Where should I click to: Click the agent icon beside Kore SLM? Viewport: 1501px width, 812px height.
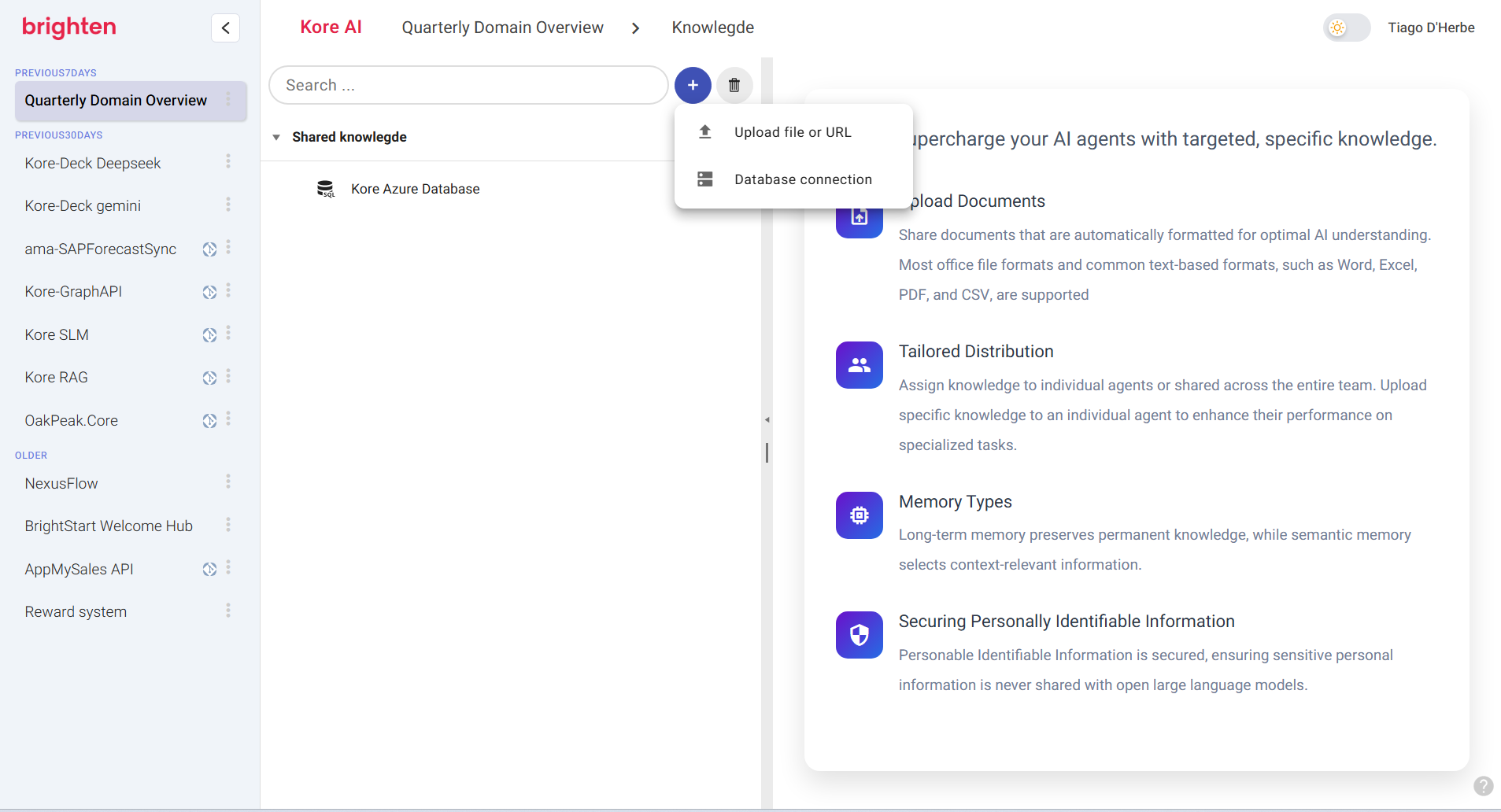click(209, 335)
